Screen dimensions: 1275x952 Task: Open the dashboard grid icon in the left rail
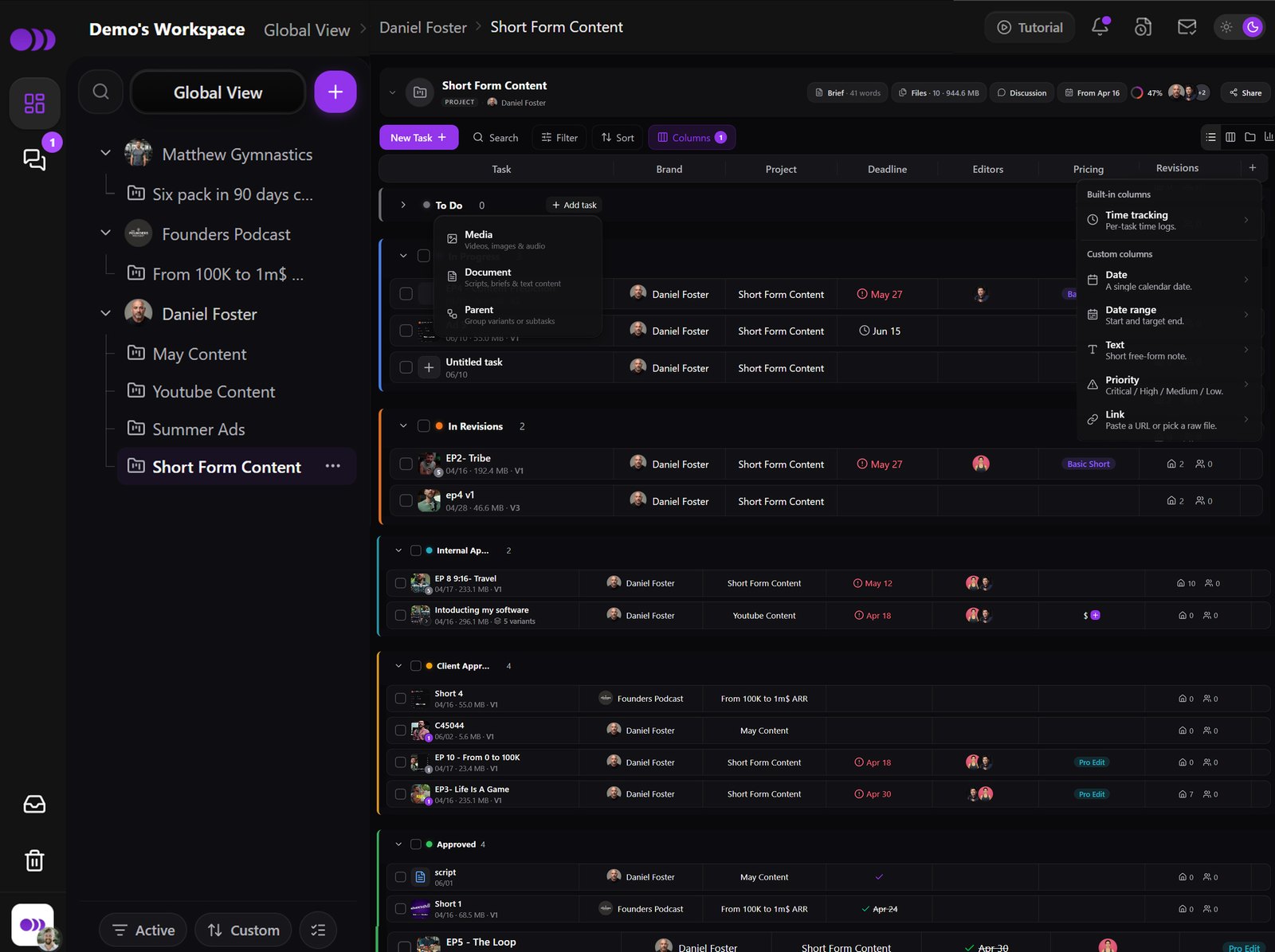point(34,104)
